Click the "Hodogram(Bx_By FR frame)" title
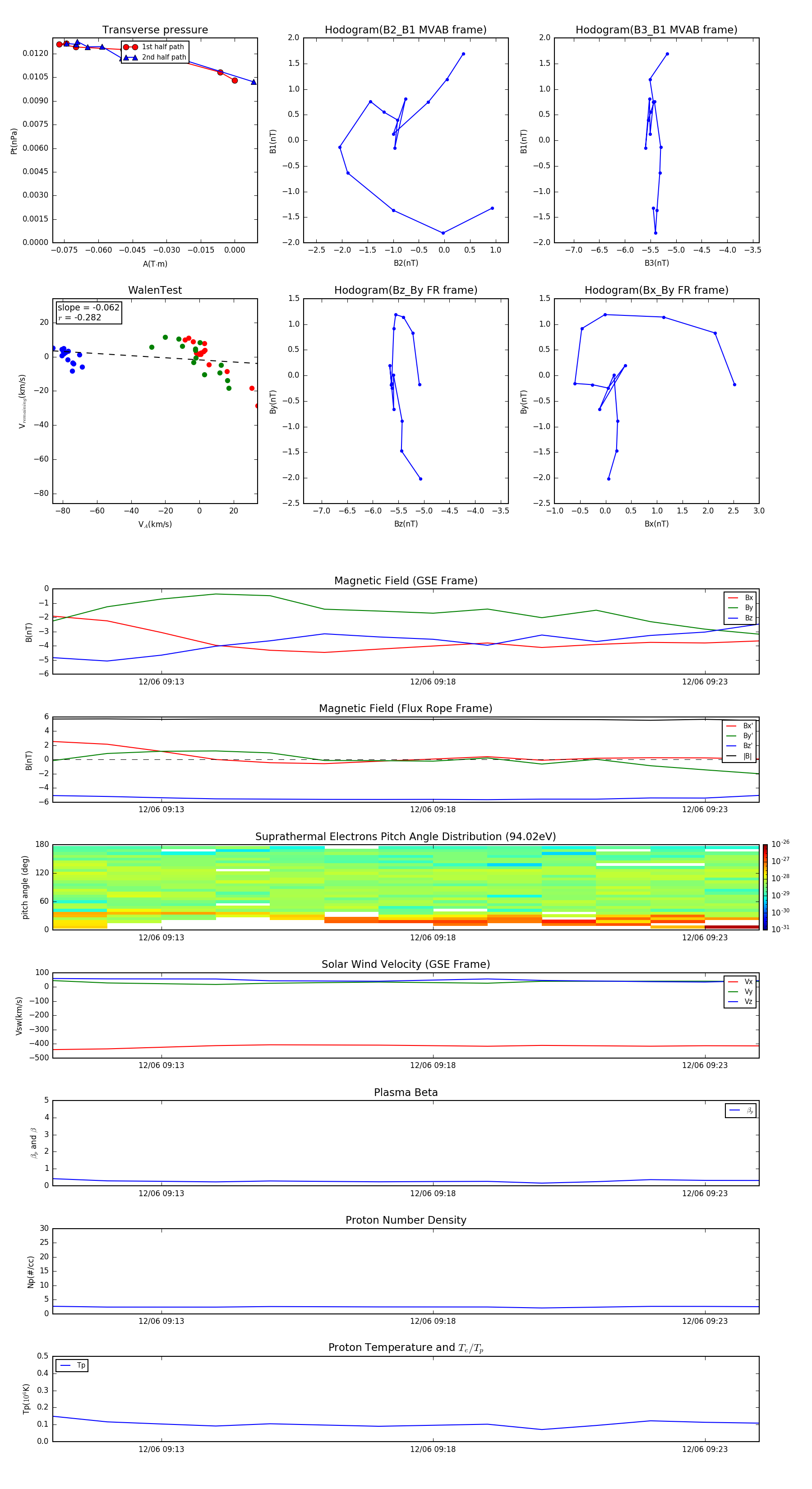 [x=656, y=290]
